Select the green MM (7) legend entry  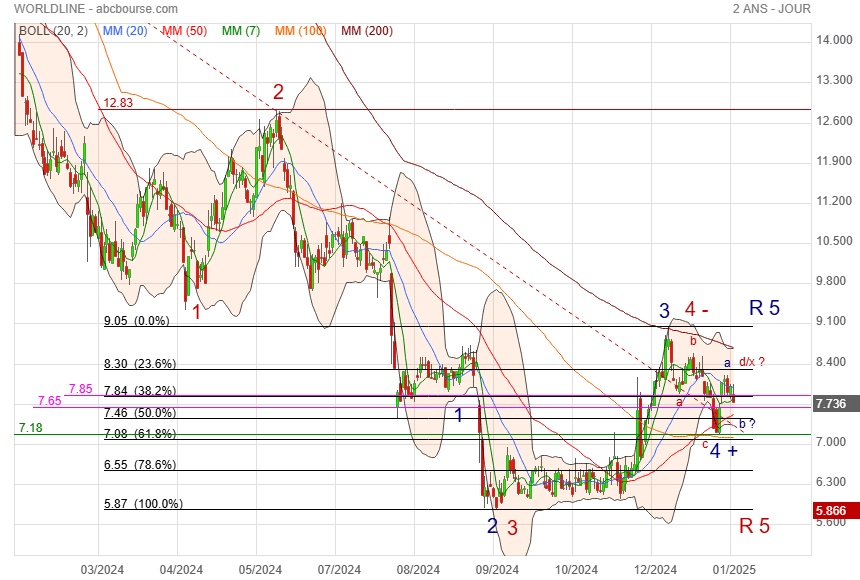(241, 31)
